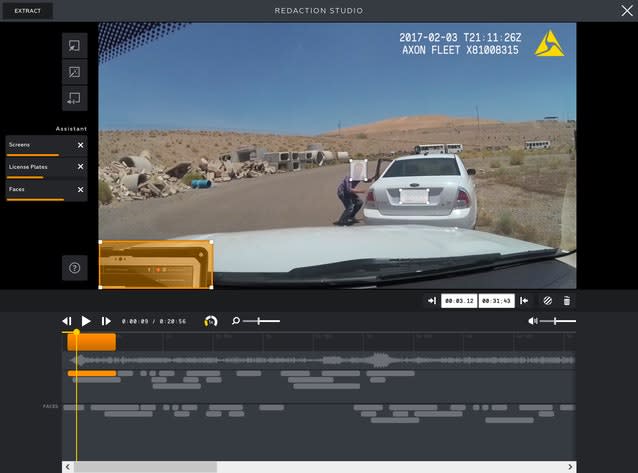Remove the Faces assistant item
Image resolution: width=638 pixels, height=473 pixels.
point(81,189)
